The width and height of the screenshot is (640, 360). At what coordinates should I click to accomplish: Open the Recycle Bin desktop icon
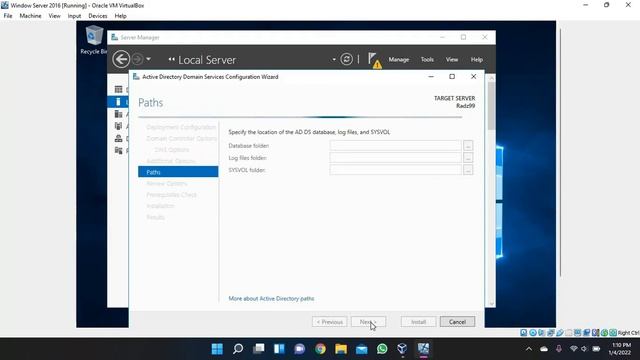point(94,40)
